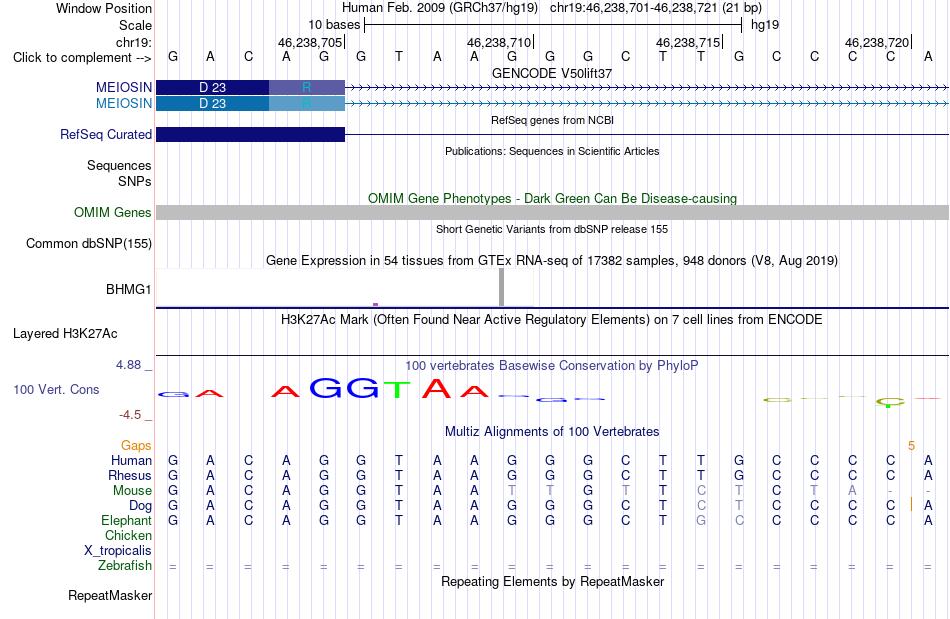950x619 pixels.
Task: Click 'Repeating Elements by RepeatMasker' title
Action: (553, 581)
